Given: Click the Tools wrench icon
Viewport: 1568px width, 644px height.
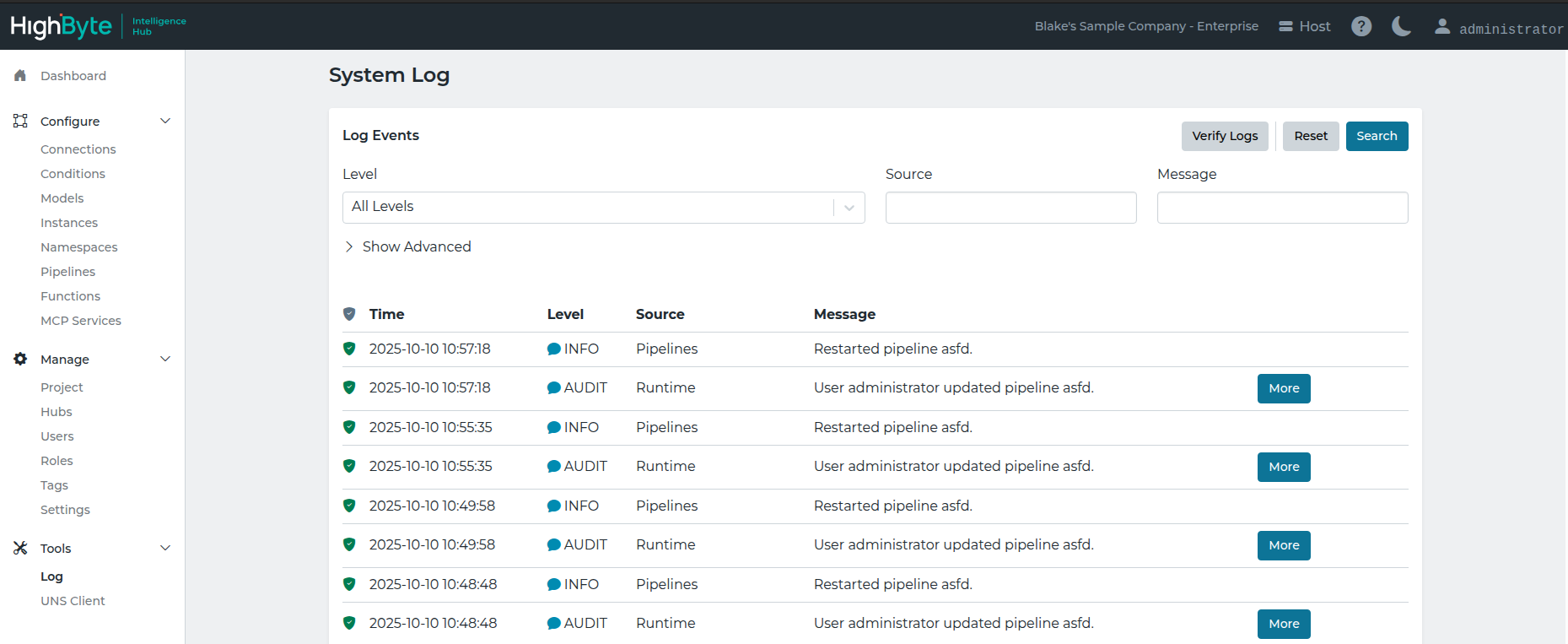Looking at the screenshot, I should click(20, 548).
